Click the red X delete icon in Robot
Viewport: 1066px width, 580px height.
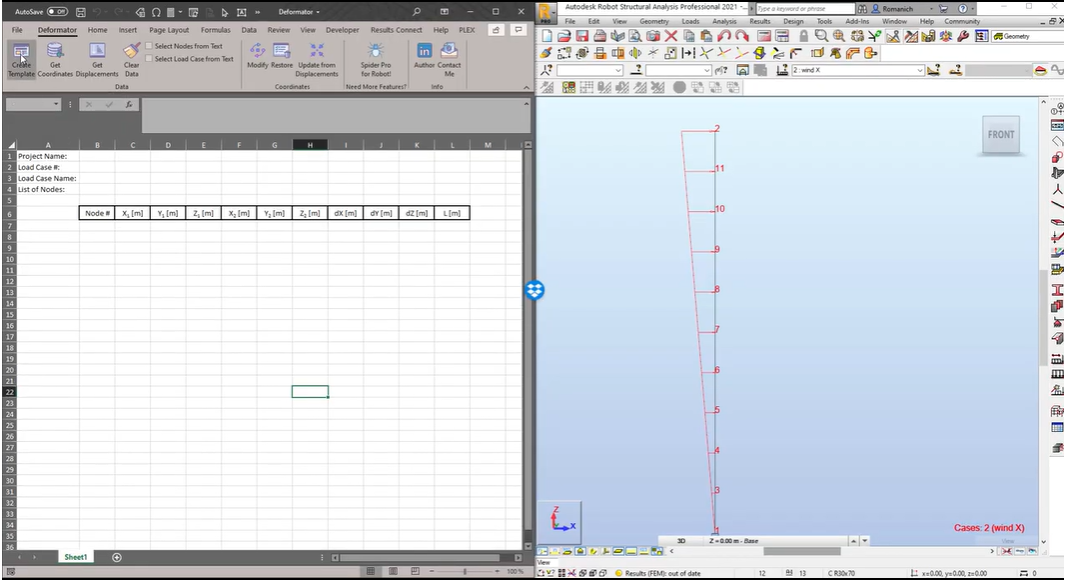click(671, 36)
